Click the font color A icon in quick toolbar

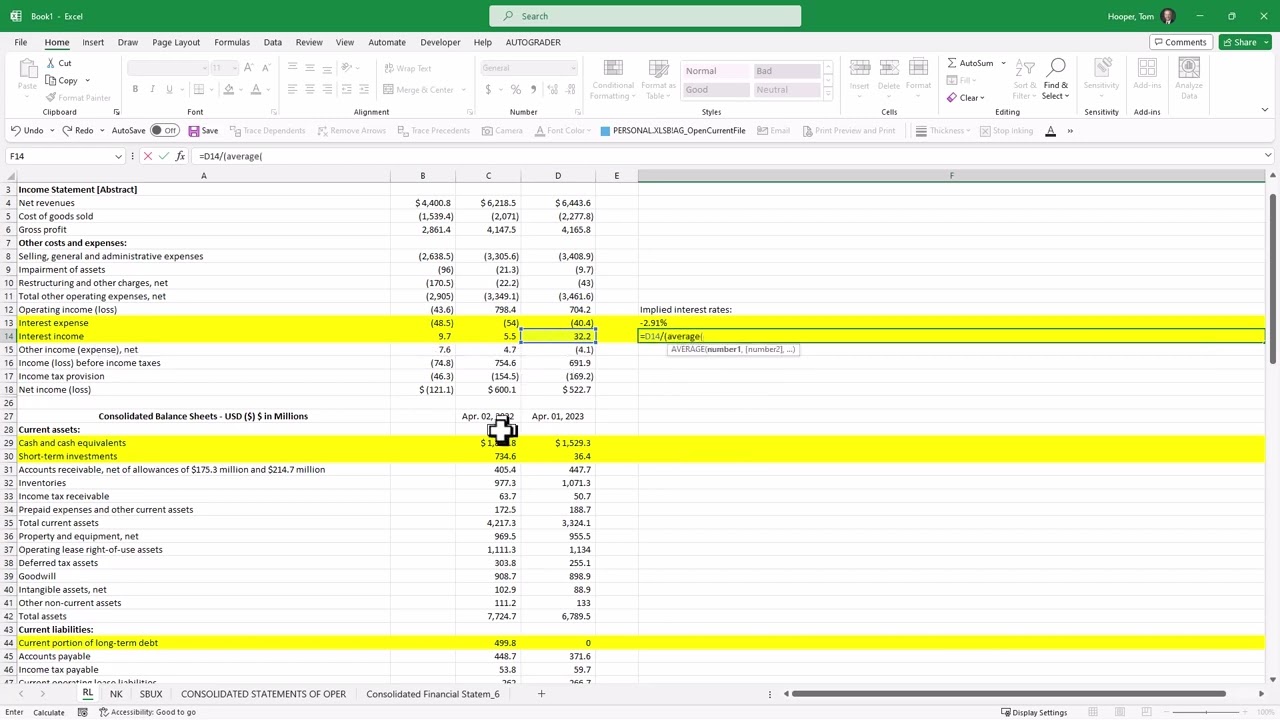pyautogui.click(x=1050, y=131)
